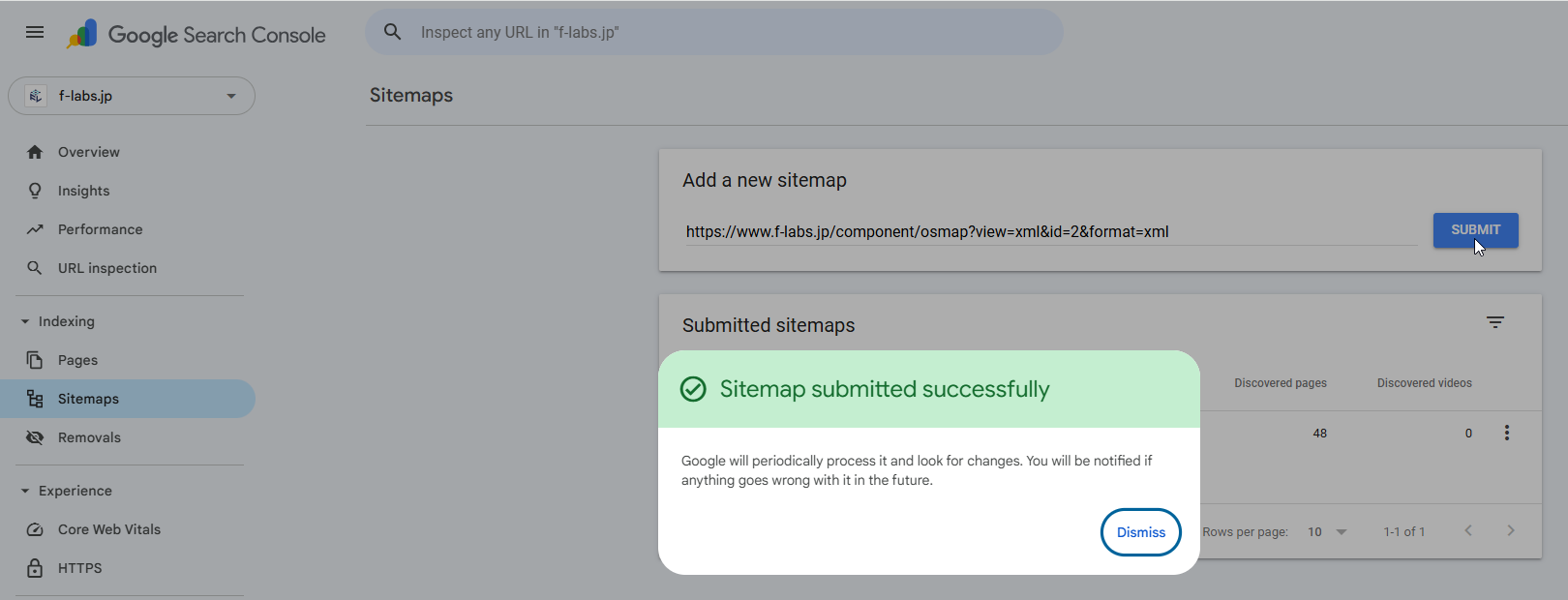Open the f-labs.jp property dropdown
The image size is (1568, 600).
pyautogui.click(x=132, y=96)
